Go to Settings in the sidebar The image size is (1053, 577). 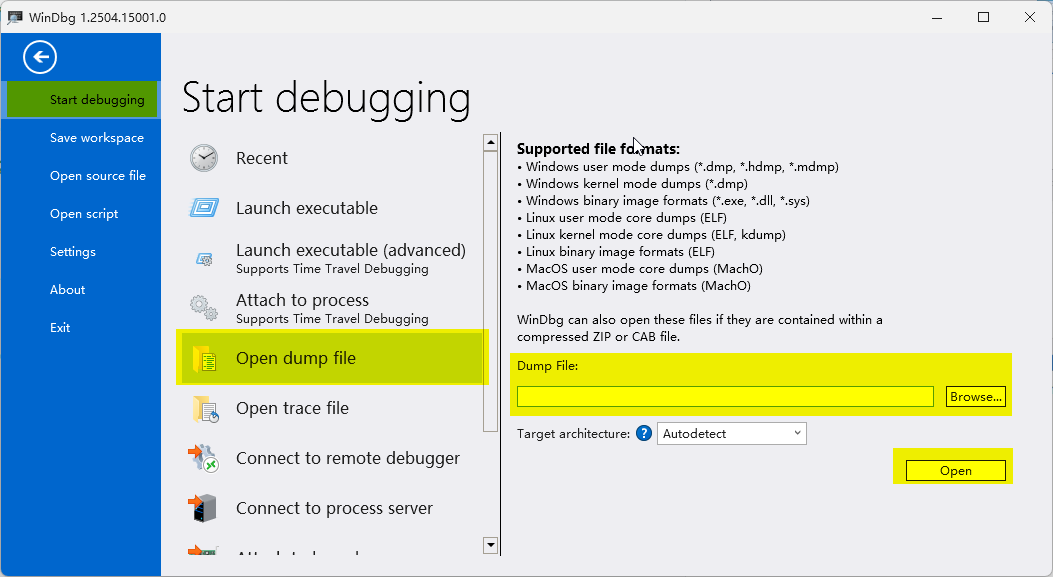tap(73, 252)
